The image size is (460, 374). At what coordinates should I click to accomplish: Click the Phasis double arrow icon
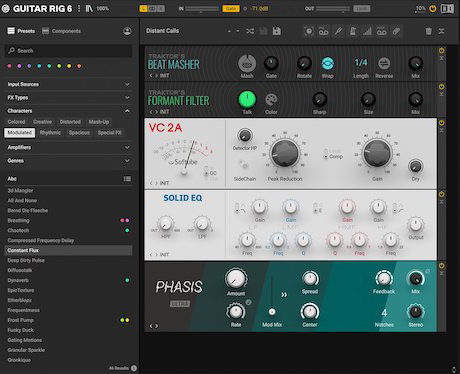click(284, 295)
